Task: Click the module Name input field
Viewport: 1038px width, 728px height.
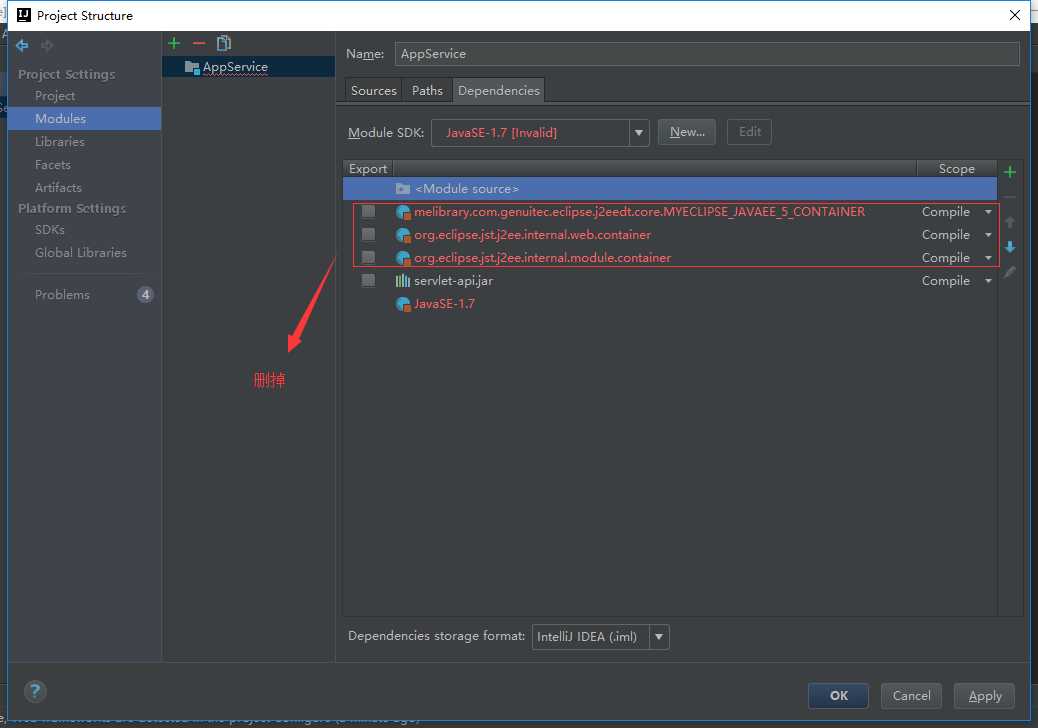Action: pos(707,54)
